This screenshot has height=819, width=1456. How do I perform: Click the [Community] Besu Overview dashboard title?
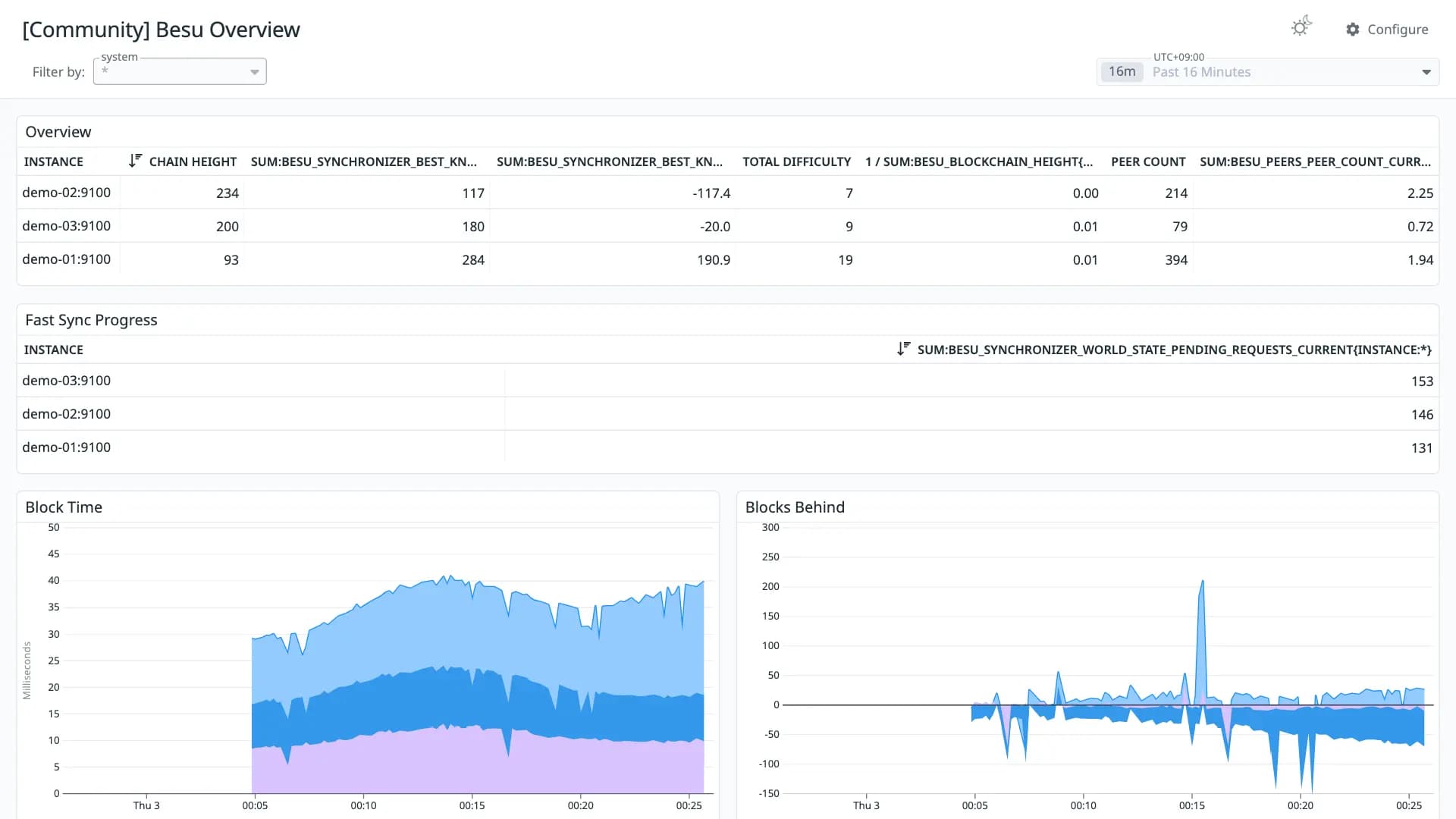click(162, 30)
